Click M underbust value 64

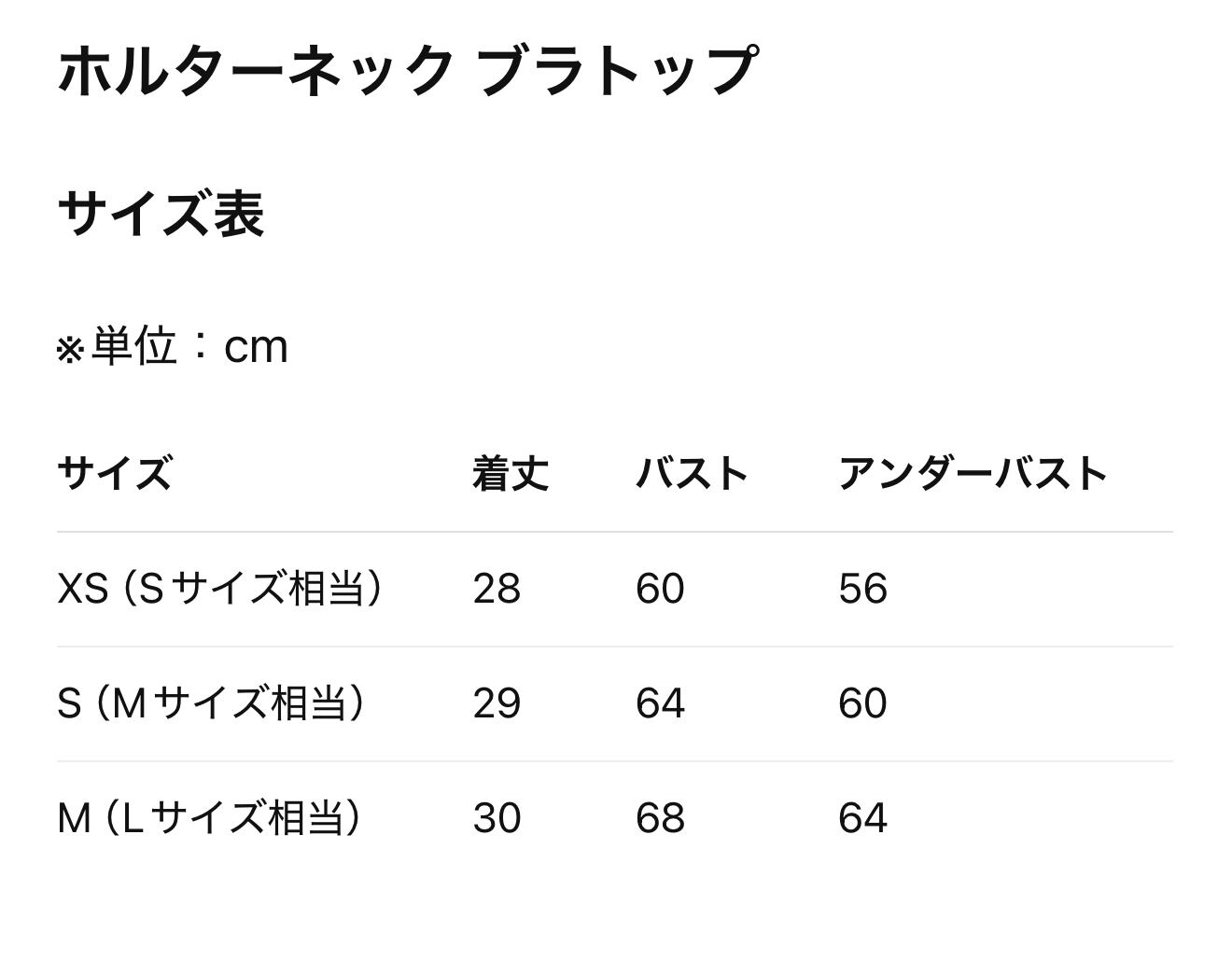click(x=862, y=818)
